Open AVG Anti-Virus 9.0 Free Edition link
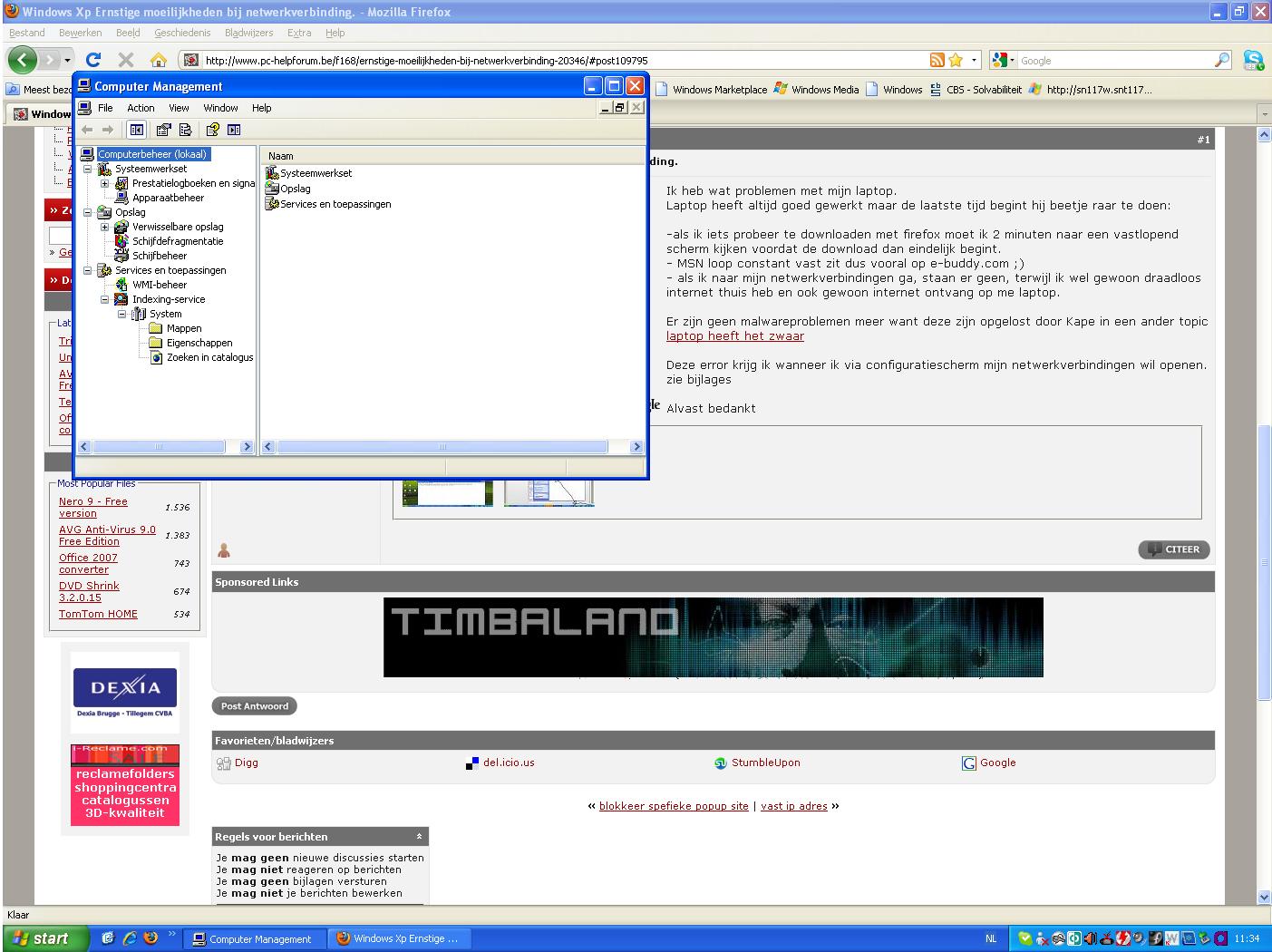The width and height of the screenshot is (1272, 952). 107,535
